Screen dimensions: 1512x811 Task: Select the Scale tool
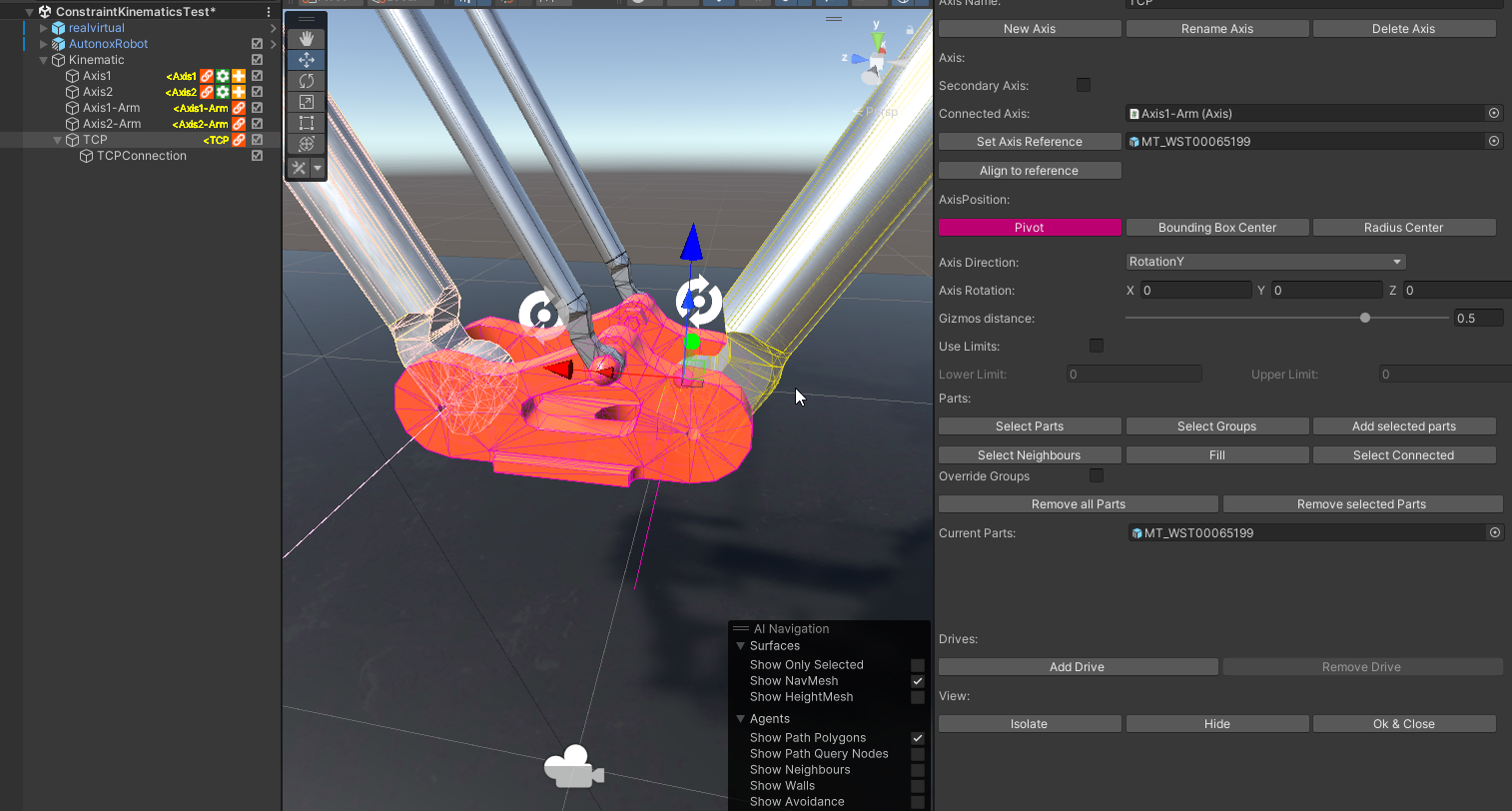click(x=307, y=102)
